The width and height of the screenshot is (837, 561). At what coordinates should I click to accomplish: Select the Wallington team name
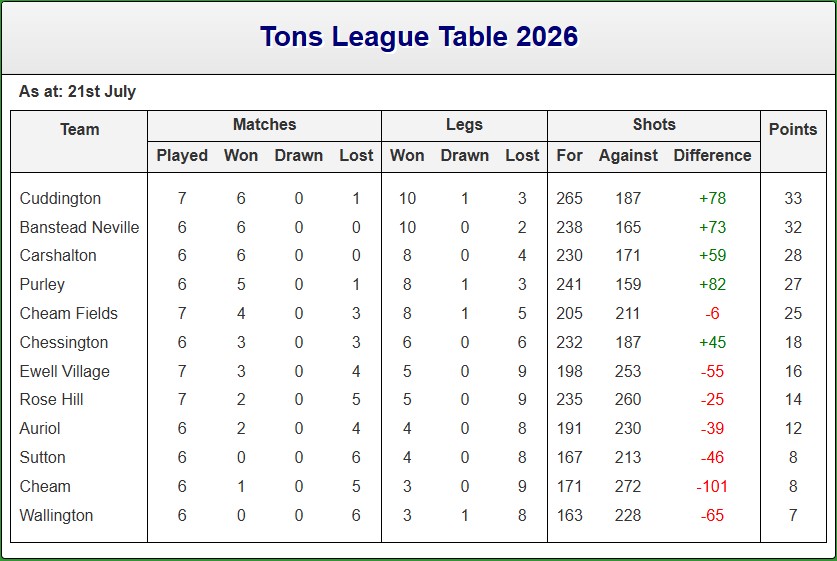pos(56,516)
